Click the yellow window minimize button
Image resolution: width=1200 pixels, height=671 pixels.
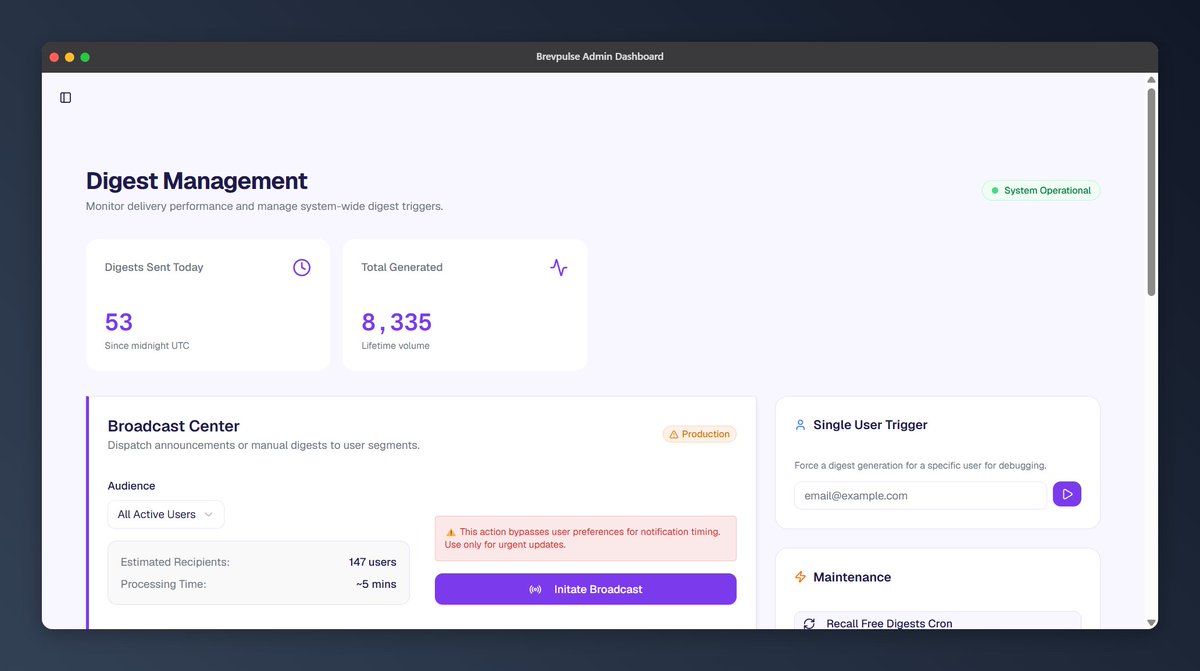69,57
